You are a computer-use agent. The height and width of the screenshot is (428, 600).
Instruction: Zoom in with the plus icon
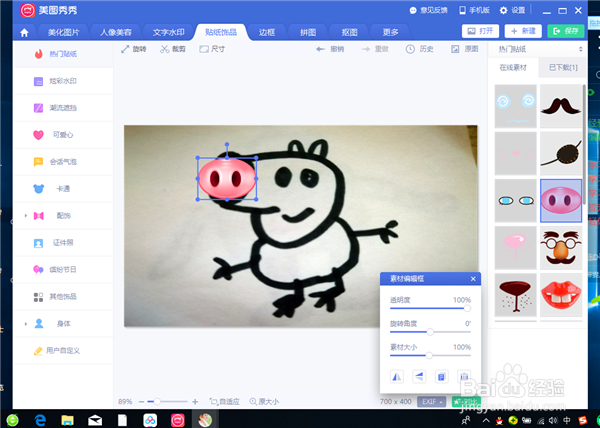[195, 402]
